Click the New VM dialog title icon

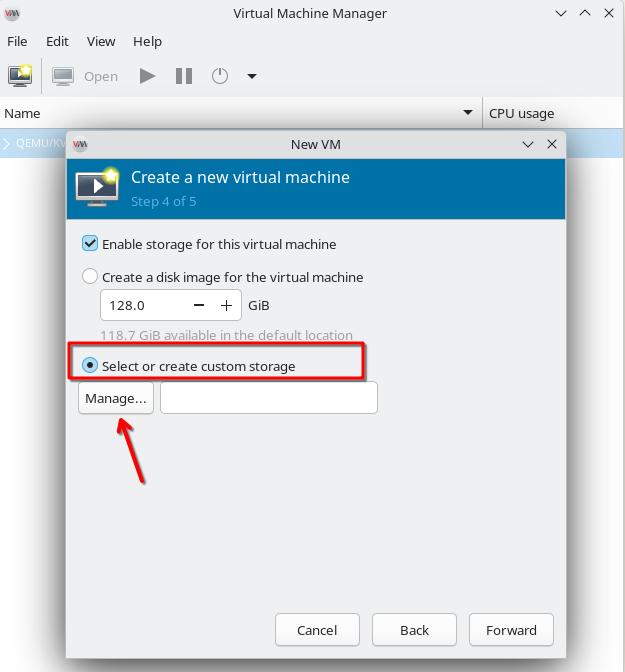coord(80,144)
